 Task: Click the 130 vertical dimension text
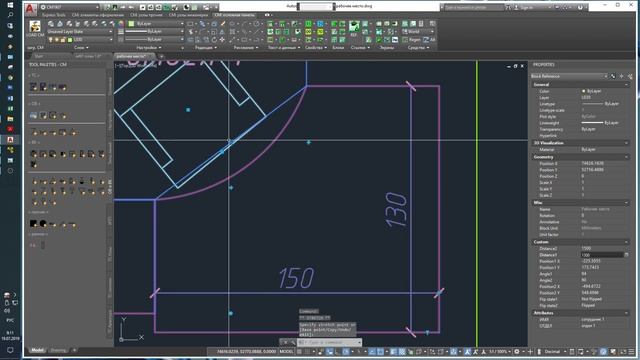pyautogui.click(x=396, y=210)
